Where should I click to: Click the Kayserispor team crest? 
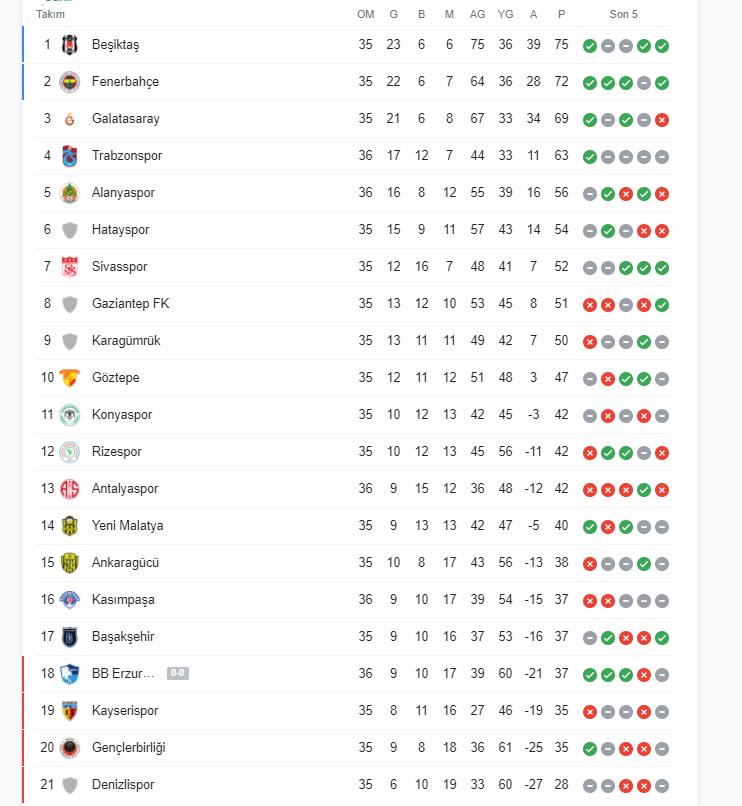point(69,711)
